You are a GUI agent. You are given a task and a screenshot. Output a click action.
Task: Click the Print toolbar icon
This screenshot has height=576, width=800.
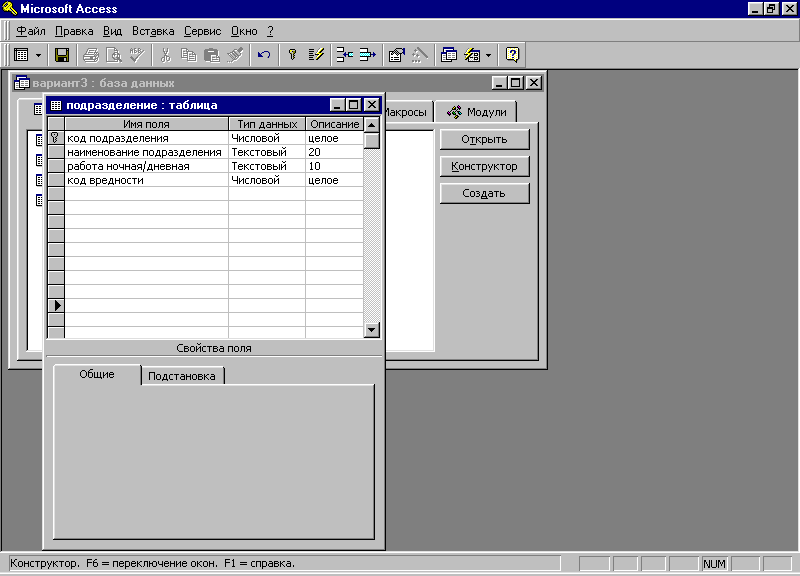coord(91,55)
